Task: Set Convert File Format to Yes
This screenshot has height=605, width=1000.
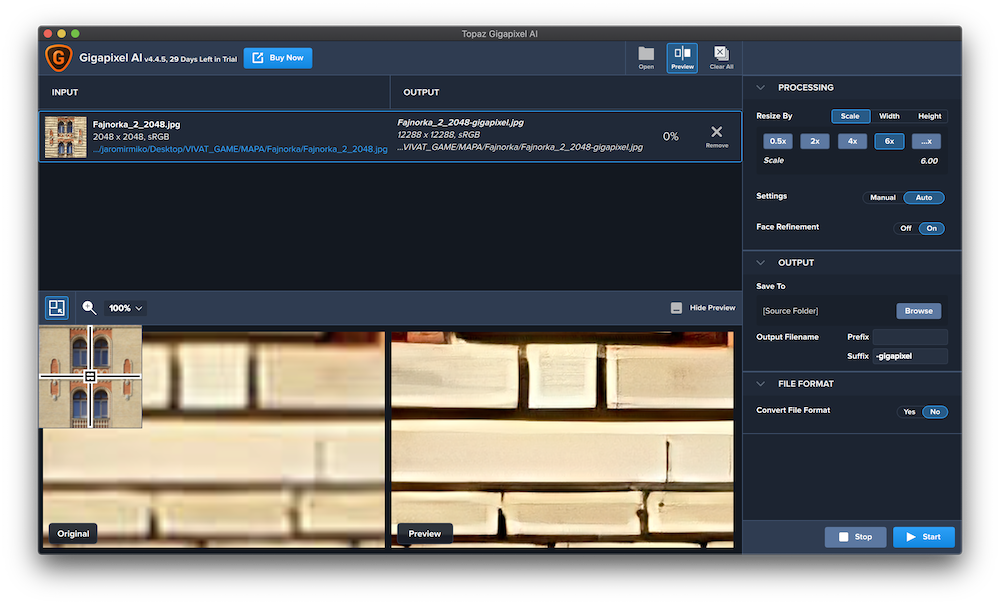Action: point(909,411)
